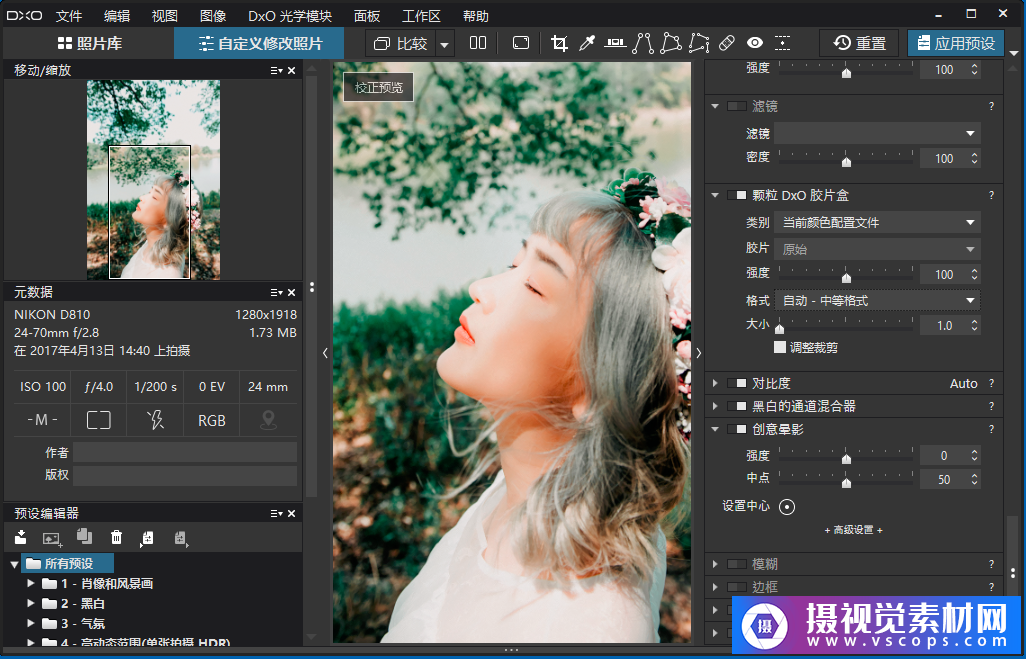Image resolution: width=1026 pixels, height=659 pixels.
Task: Click the 重置 reset button
Action: pyautogui.click(x=860, y=43)
